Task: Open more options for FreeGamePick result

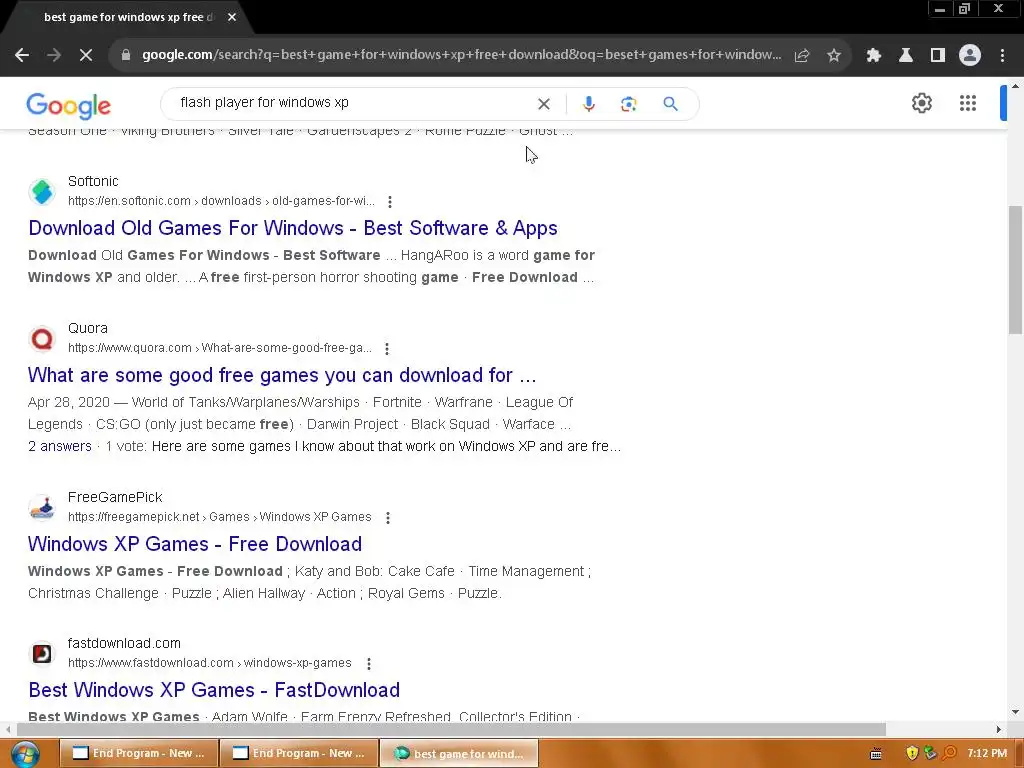Action: pyautogui.click(x=388, y=518)
